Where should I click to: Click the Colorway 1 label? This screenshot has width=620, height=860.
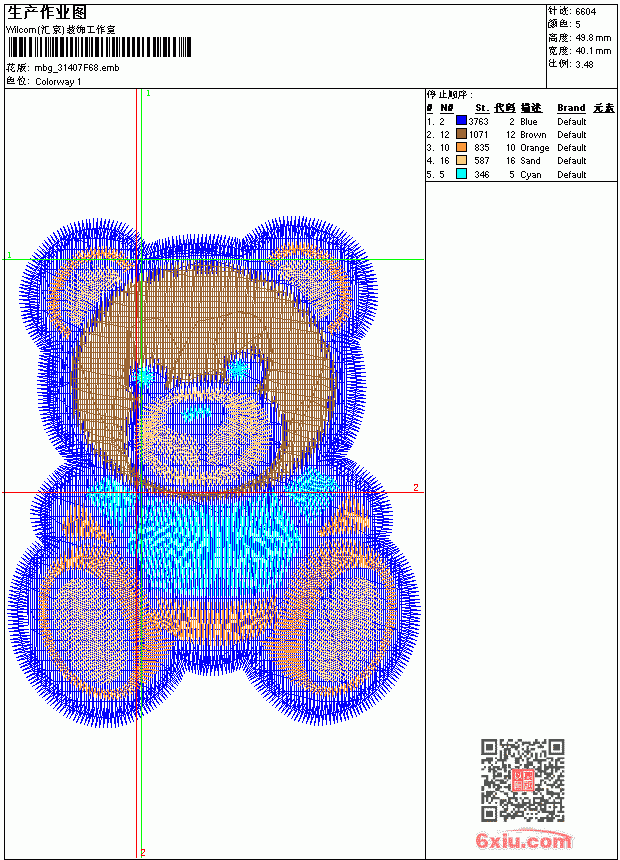(58, 82)
